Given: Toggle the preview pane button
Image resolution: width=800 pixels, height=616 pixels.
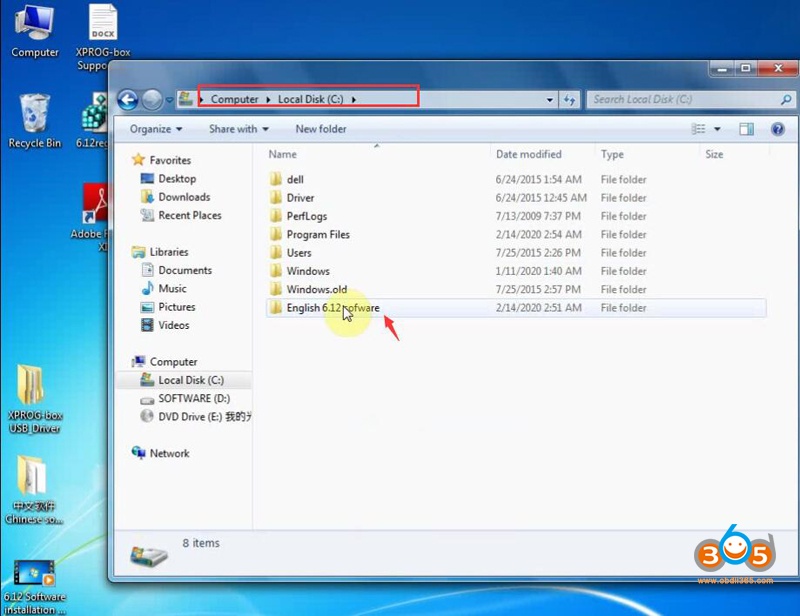Looking at the screenshot, I should point(746,129).
